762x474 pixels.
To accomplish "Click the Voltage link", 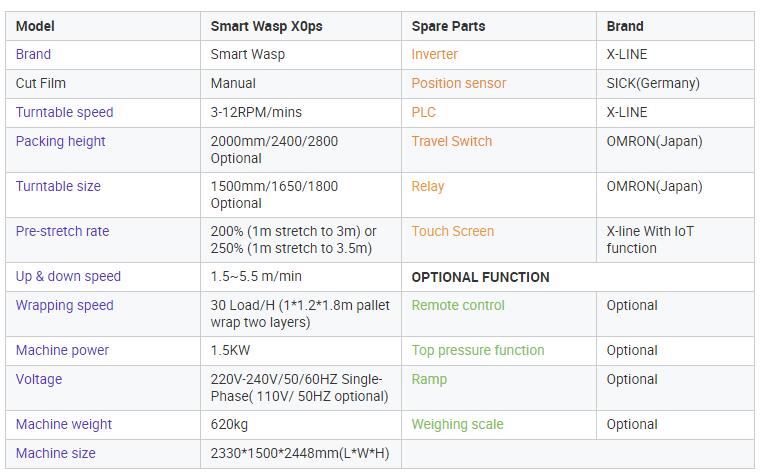I will 39,379.
